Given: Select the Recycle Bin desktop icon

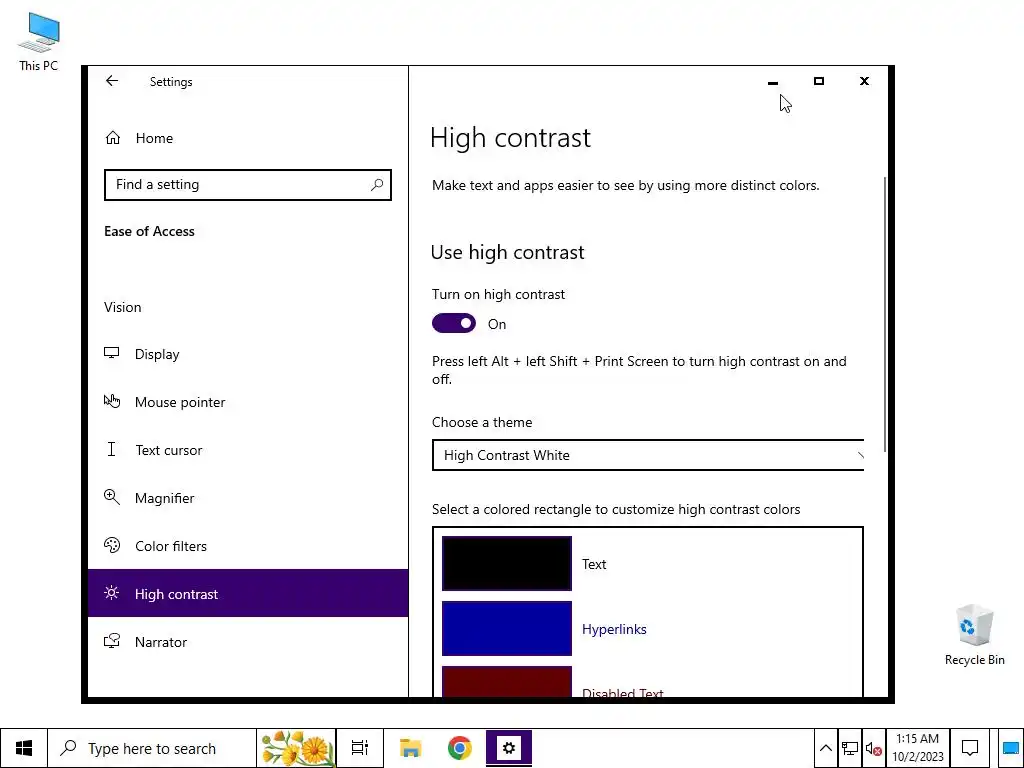Looking at the screenshot, I should tap(974, 635).
